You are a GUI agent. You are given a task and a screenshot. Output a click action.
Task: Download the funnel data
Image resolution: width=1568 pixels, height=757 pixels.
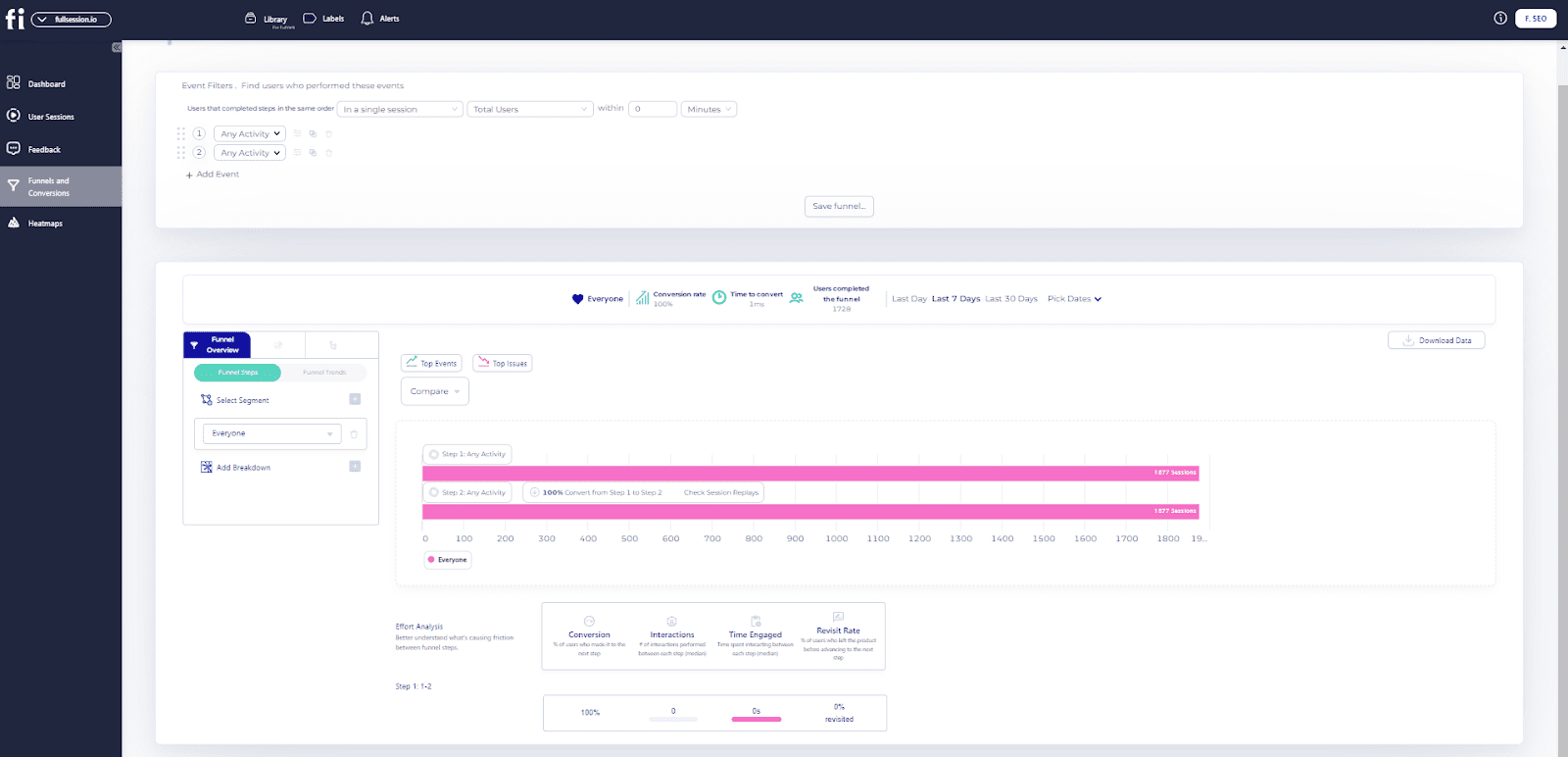1436,340
